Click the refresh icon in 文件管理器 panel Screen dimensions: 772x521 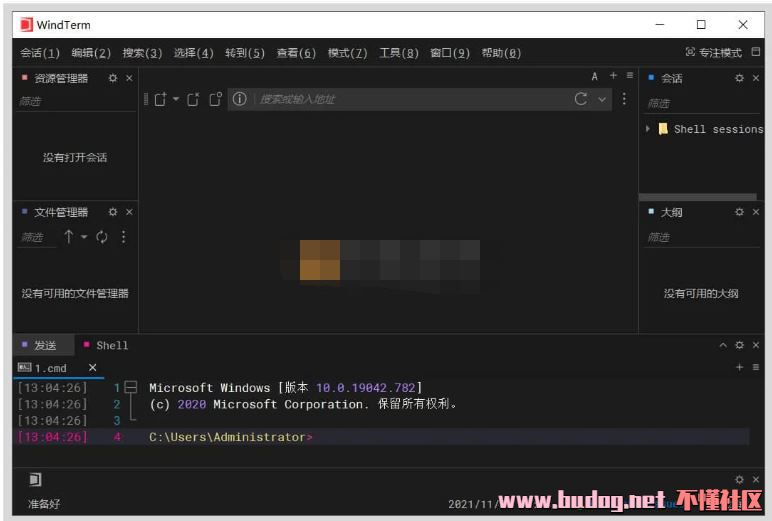coord(102,237)
